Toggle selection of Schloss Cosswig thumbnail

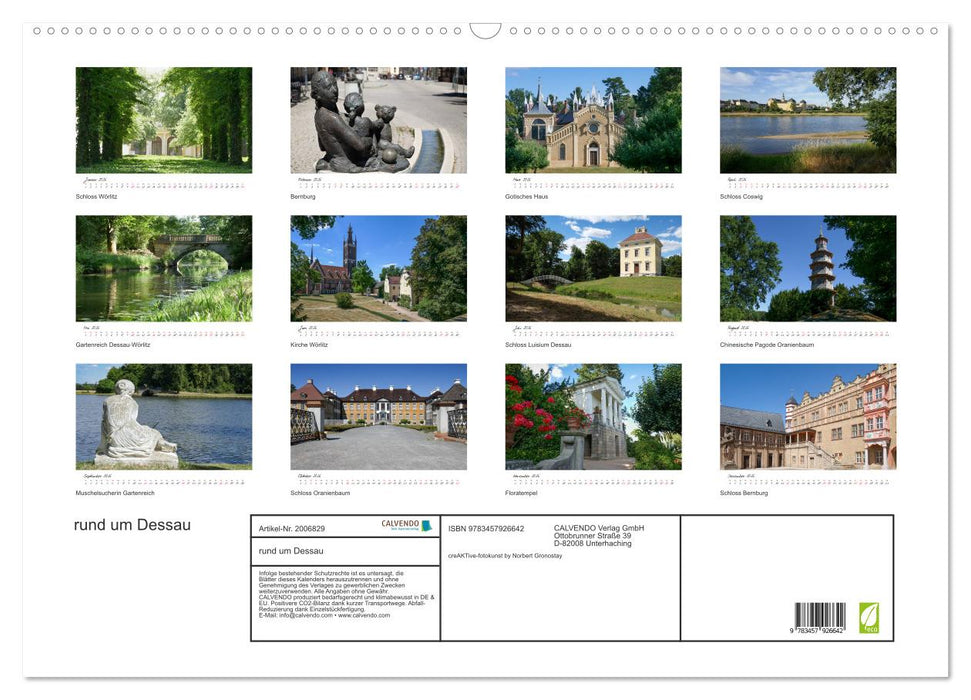pos(807,119)
